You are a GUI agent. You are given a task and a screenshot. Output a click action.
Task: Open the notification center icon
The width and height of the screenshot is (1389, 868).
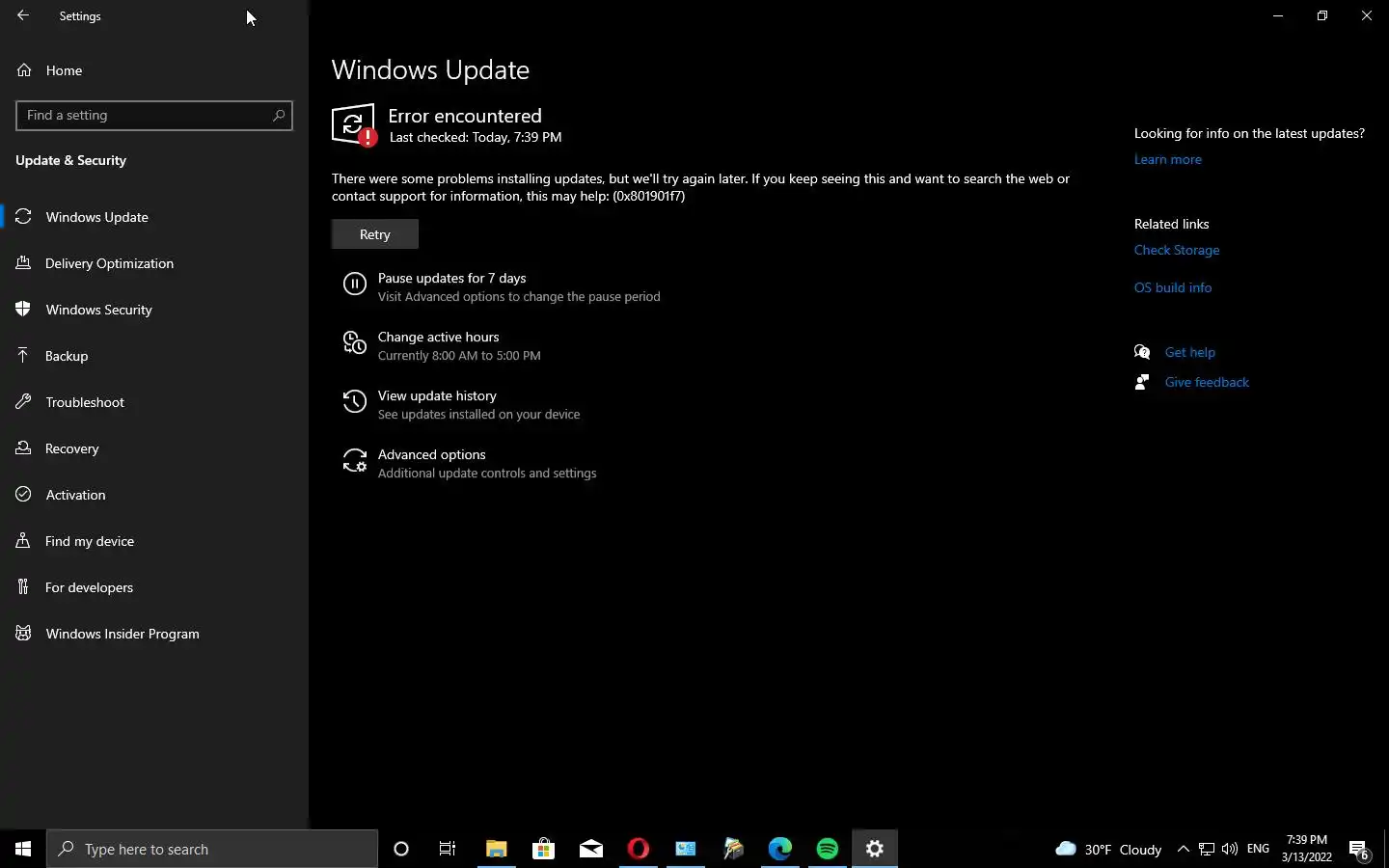(x=1359, y=850)
